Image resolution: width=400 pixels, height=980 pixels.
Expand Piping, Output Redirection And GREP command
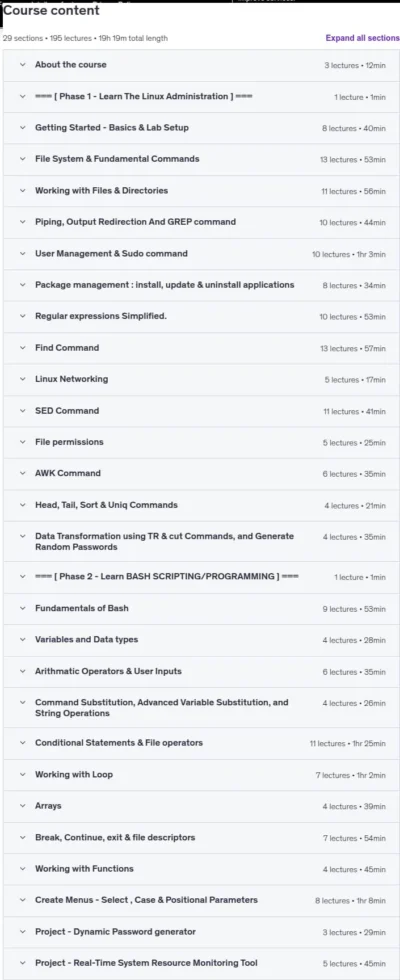click(201, 222)
